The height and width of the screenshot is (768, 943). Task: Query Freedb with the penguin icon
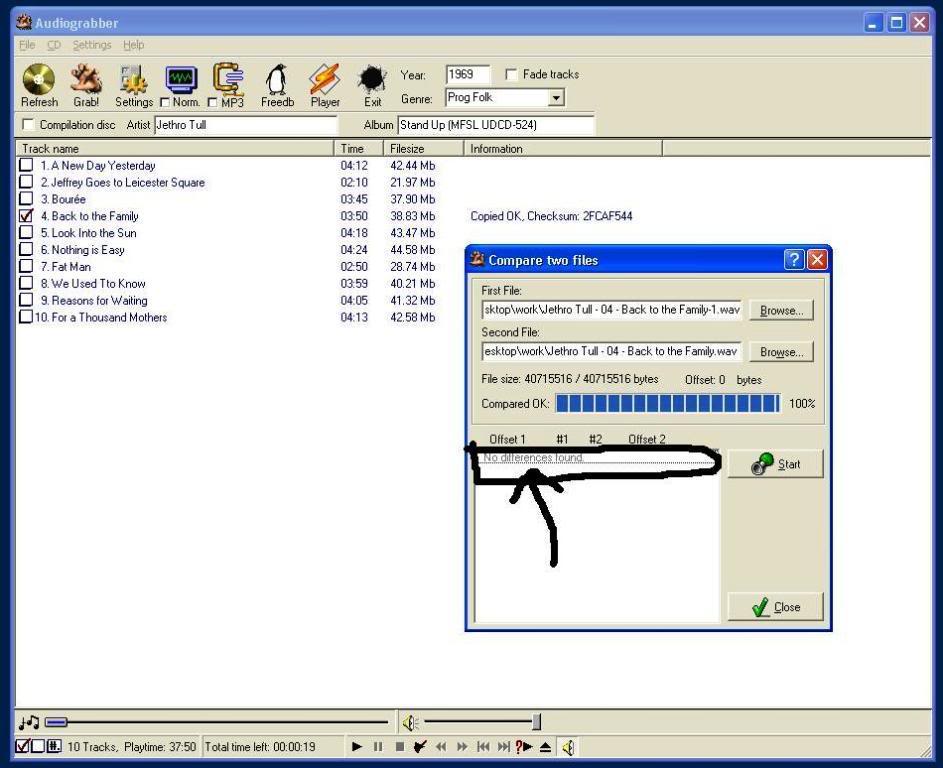tap(277, 79)
